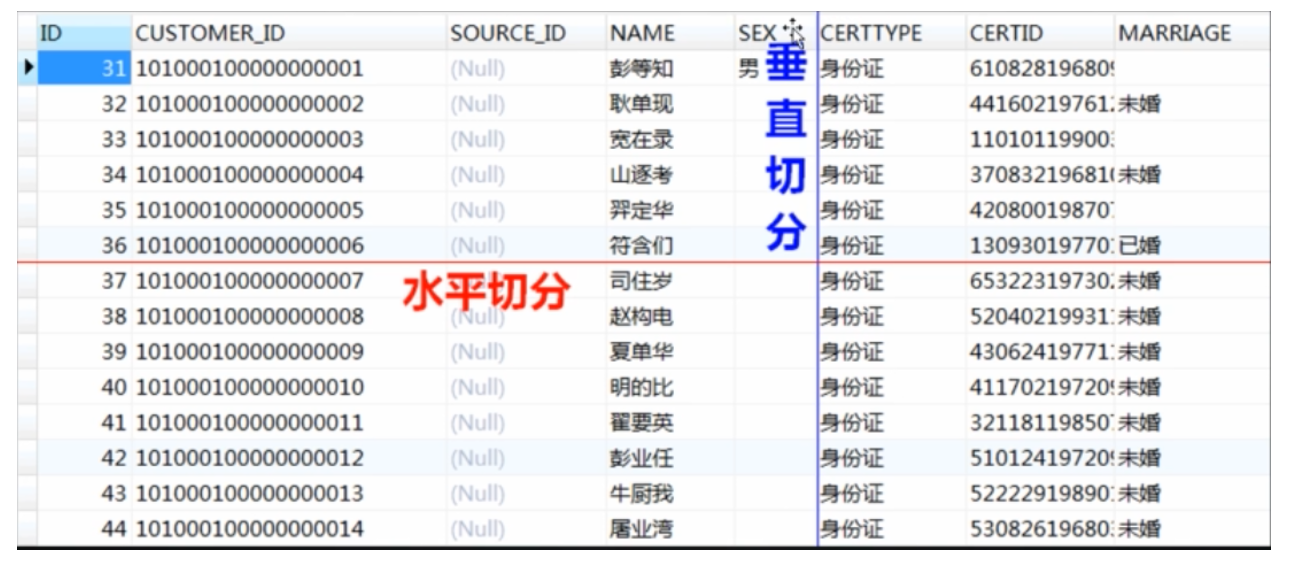Click CERTID cell beginning 37083219681
This screenshot has width=1292, height=561.
1040,175
